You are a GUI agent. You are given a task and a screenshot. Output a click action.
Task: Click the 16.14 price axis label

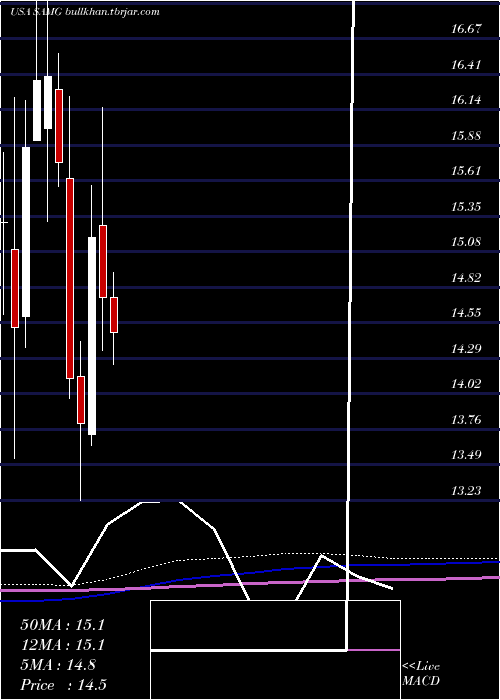click(x=466, y=100)
